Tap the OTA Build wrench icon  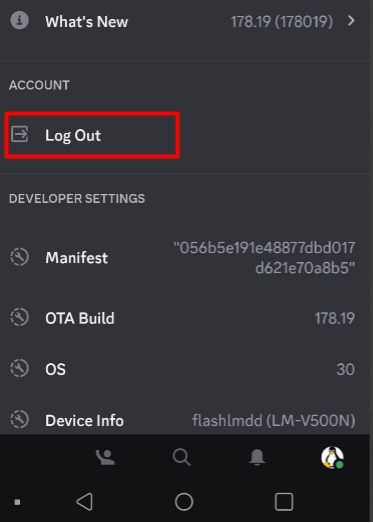tap(19, 317)
